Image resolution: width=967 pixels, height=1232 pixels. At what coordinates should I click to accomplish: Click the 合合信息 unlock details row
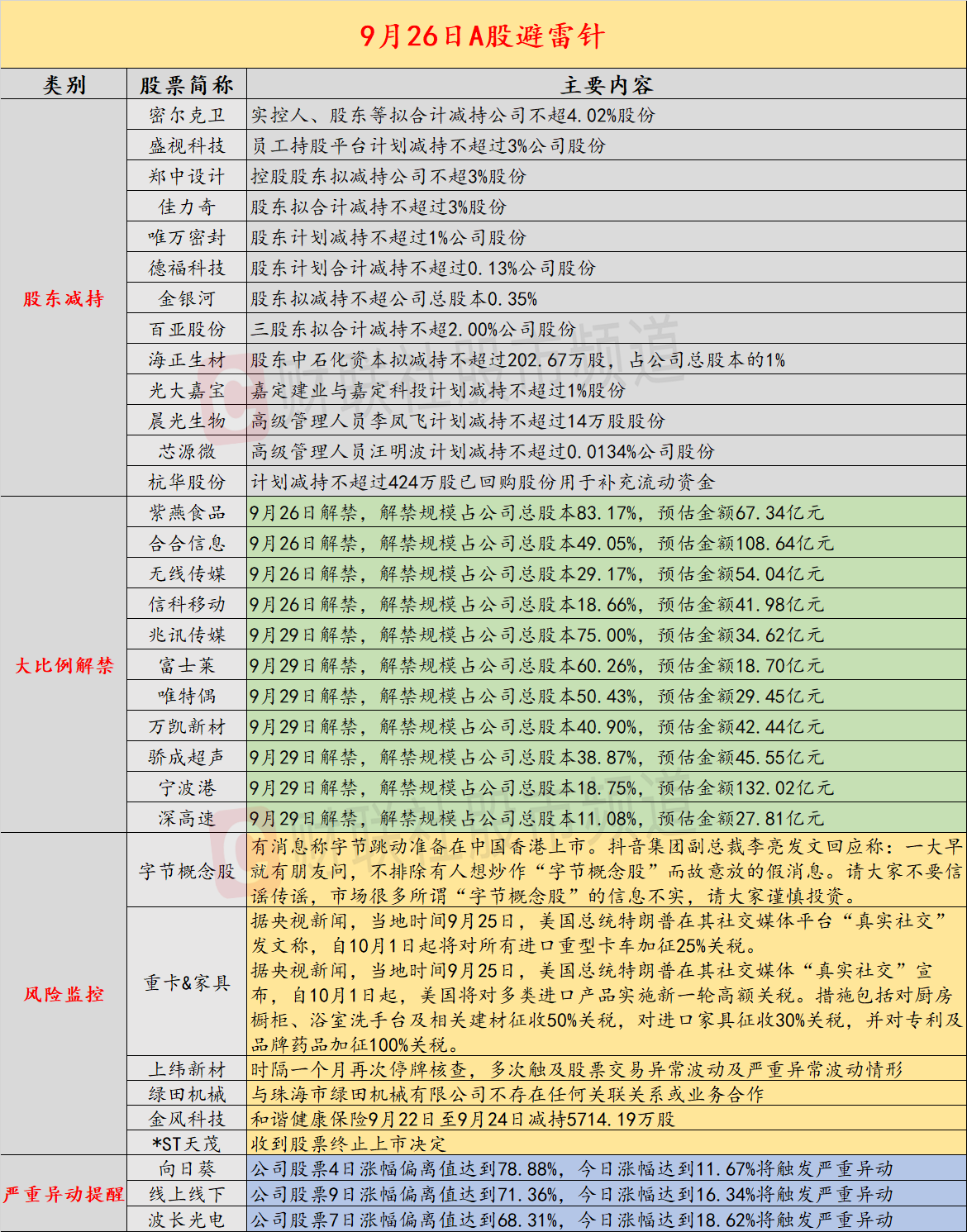[x=607, y=543]
